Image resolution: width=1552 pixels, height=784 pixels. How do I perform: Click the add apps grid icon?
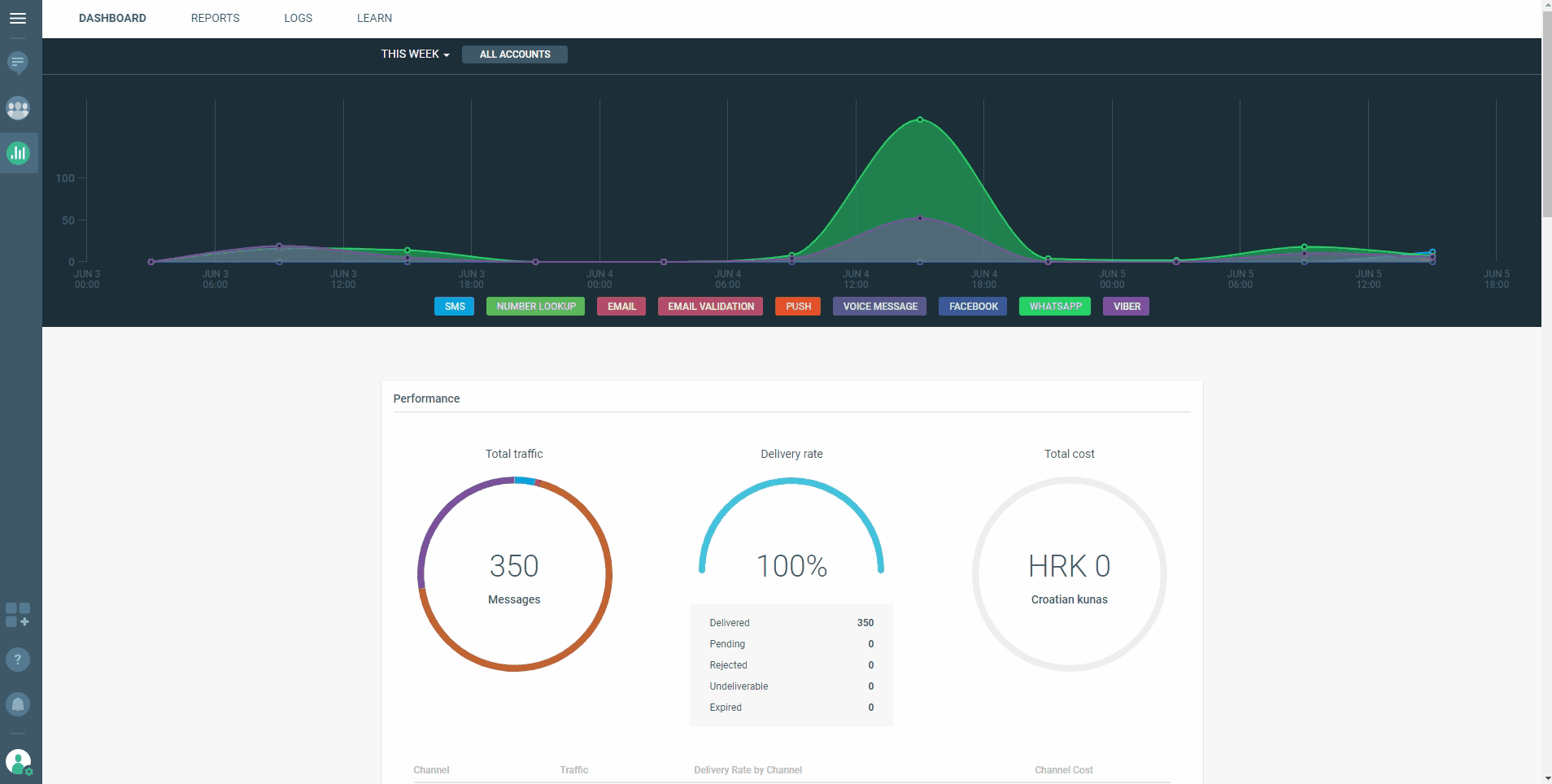[x=18, y=615]
